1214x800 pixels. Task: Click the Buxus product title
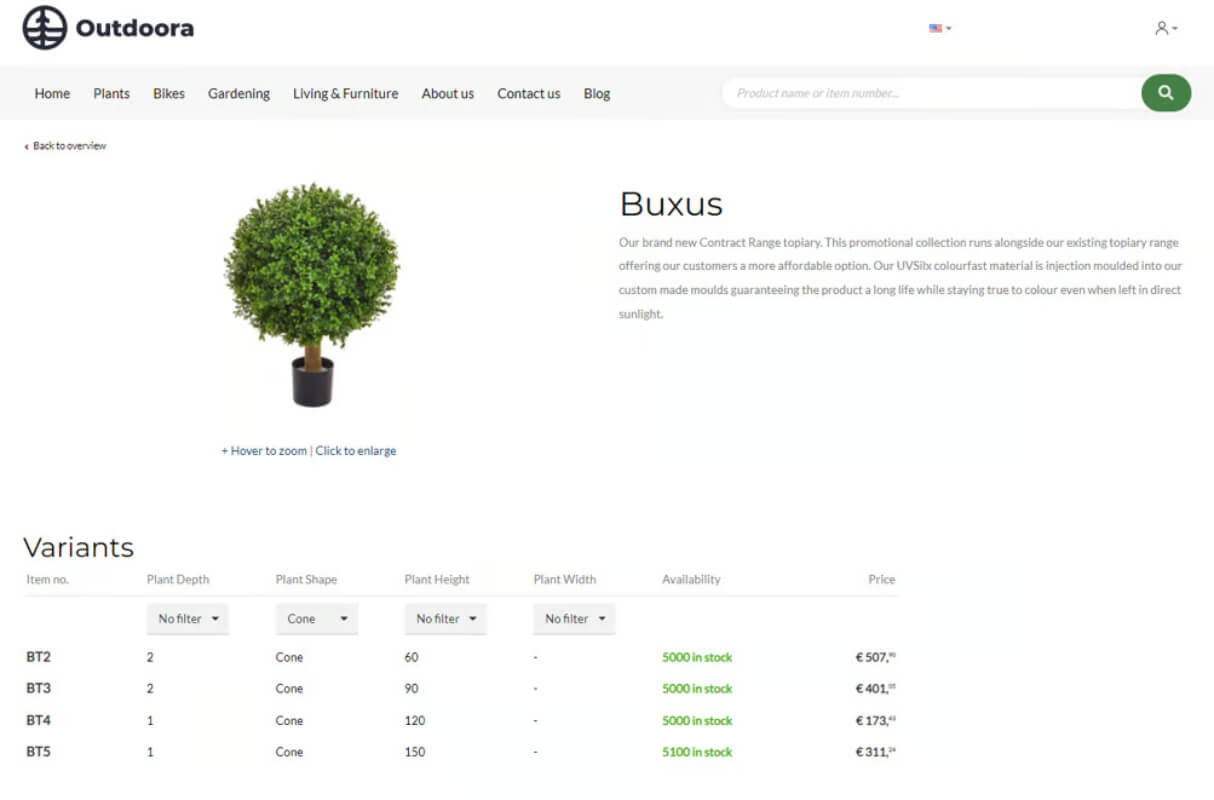(671, 204)
